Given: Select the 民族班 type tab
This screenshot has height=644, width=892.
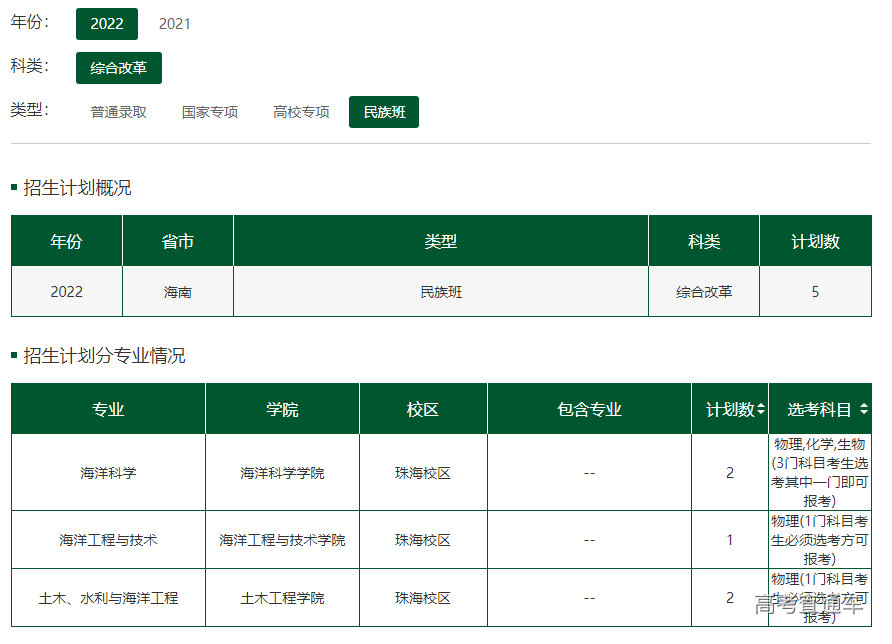Looking at the screenshot, I should pyautogui.click(x=384, y=112).
